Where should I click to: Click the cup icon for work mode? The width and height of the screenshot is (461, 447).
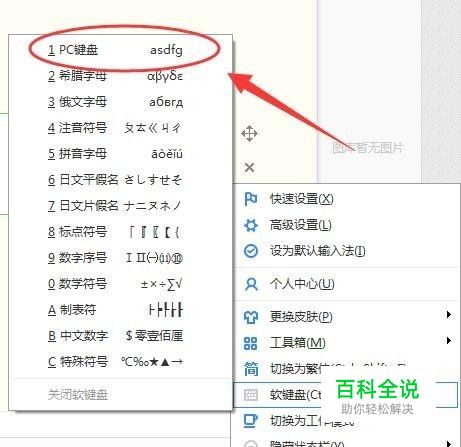[251, 421]
